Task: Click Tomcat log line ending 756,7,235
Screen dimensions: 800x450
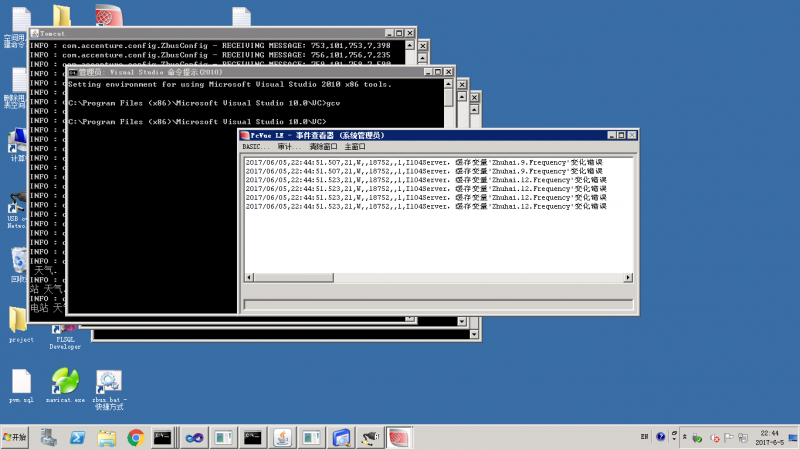Action: pyautogui.click(x=210, y=55)
